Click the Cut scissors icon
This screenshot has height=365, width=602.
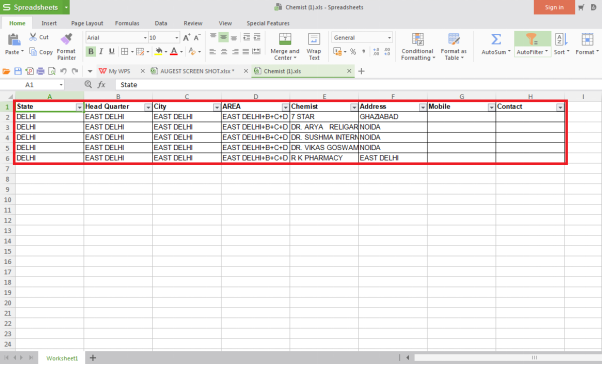(x=33, y=37)
